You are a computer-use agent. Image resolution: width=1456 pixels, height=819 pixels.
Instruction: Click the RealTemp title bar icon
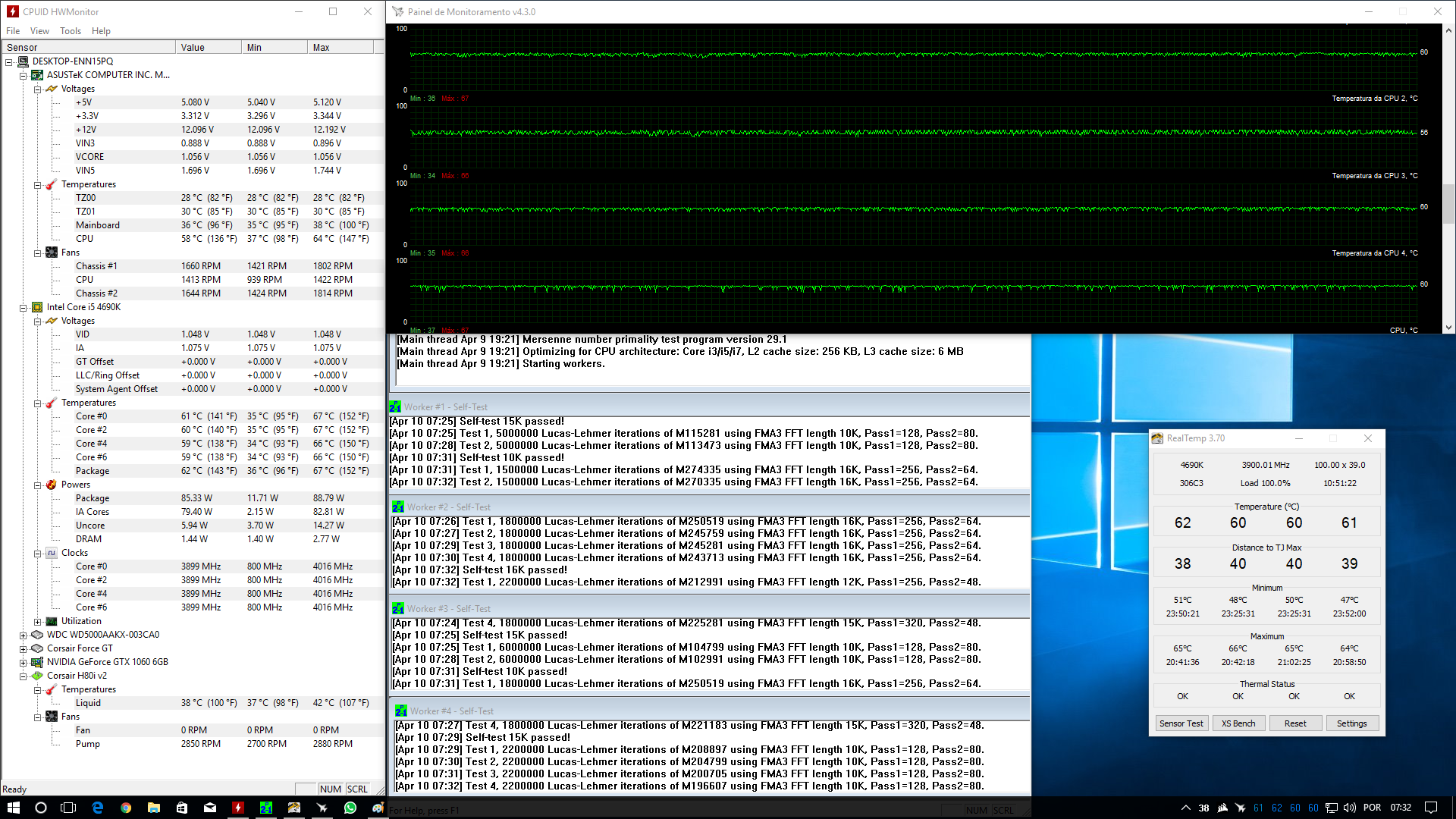coord(1157,438)
